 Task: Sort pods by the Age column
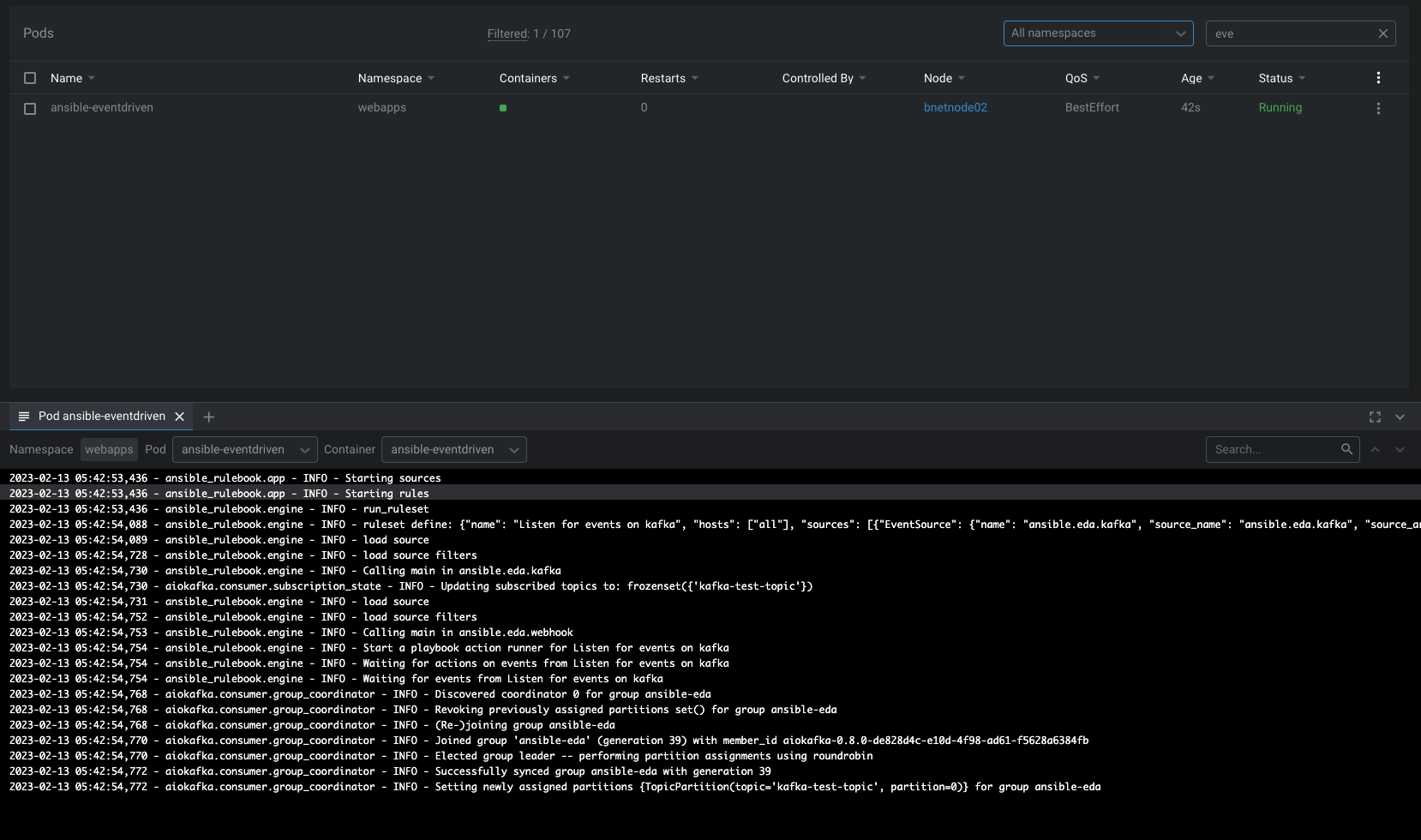point(1196,77)
